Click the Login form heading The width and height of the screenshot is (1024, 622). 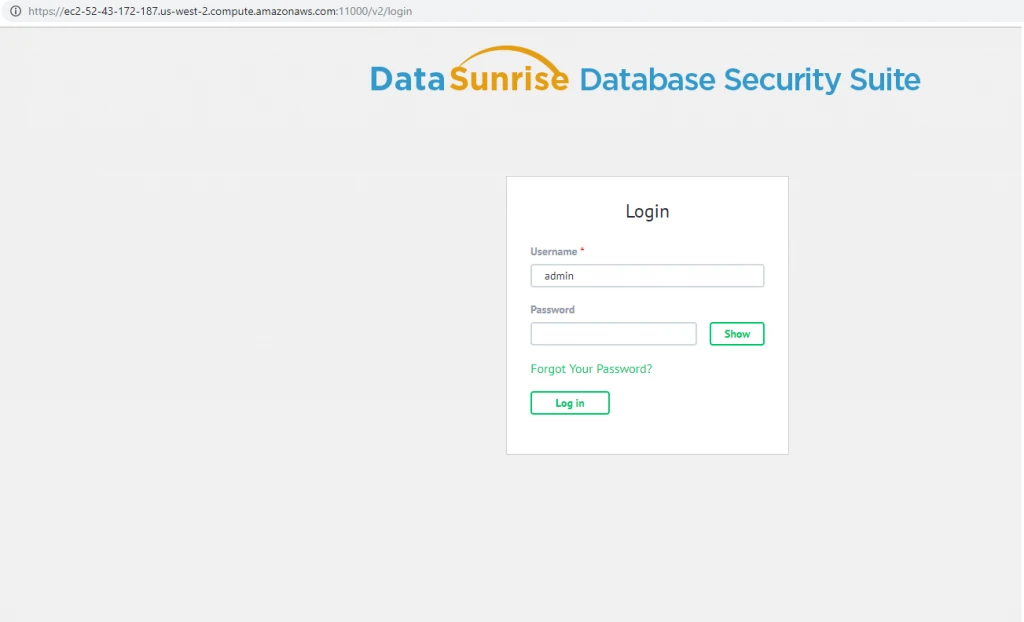pos(647,211)
